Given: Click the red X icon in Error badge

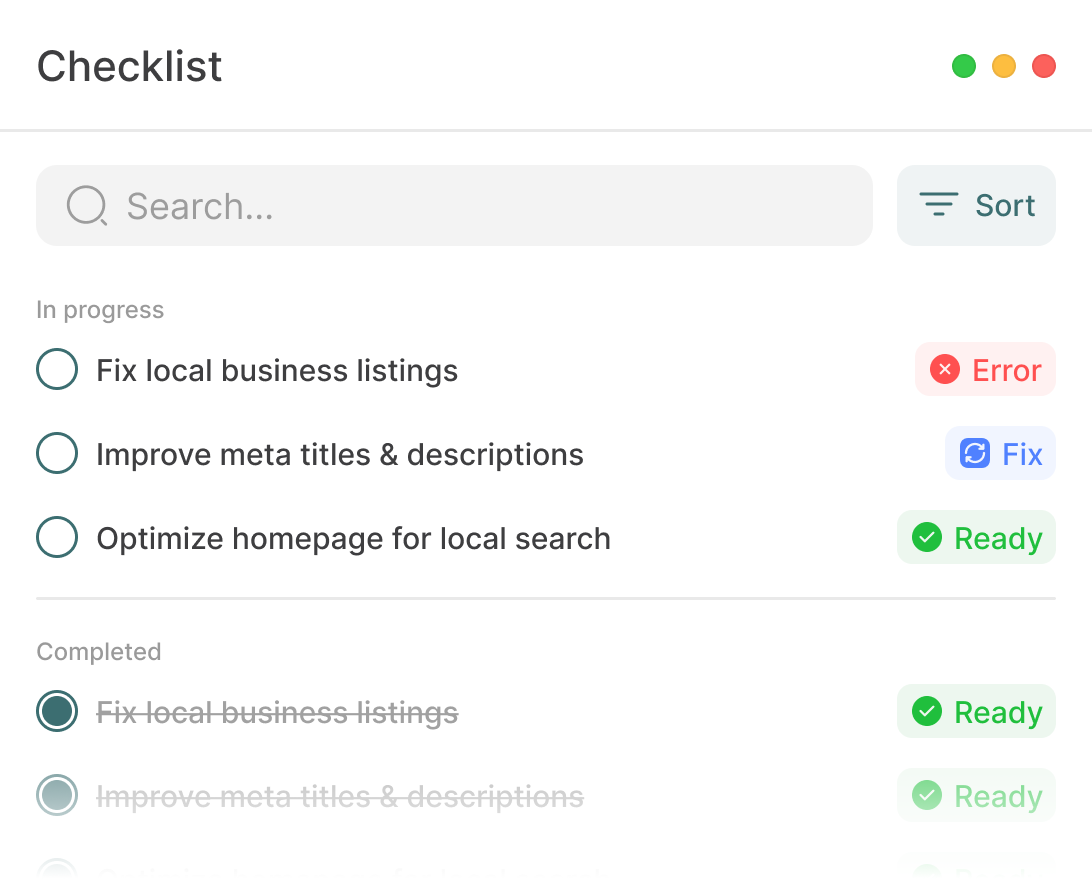Looking at the screenshot, I should pyautogui.click(x=945, y=370).
